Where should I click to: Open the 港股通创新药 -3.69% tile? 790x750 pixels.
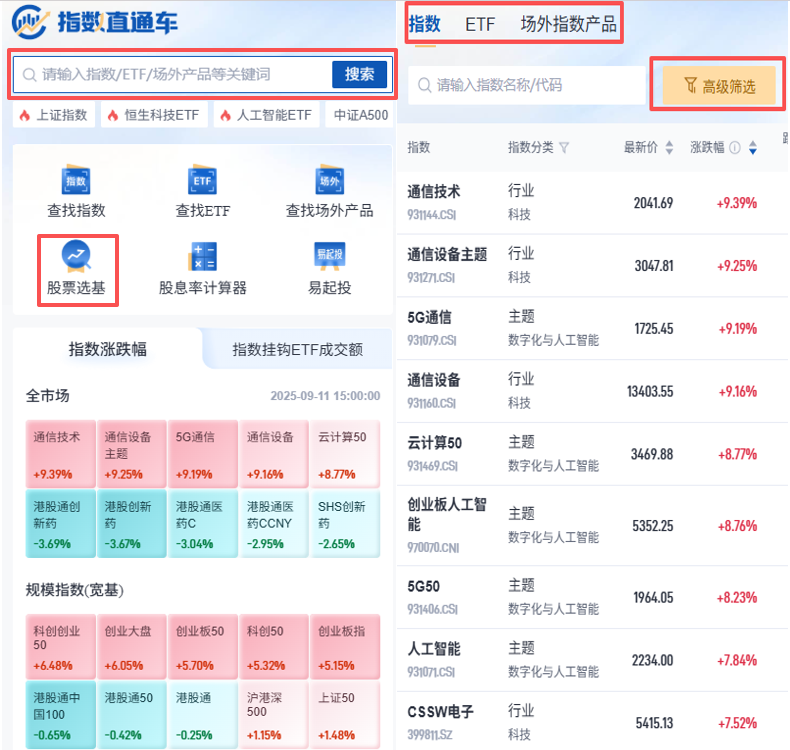(60, 524)
